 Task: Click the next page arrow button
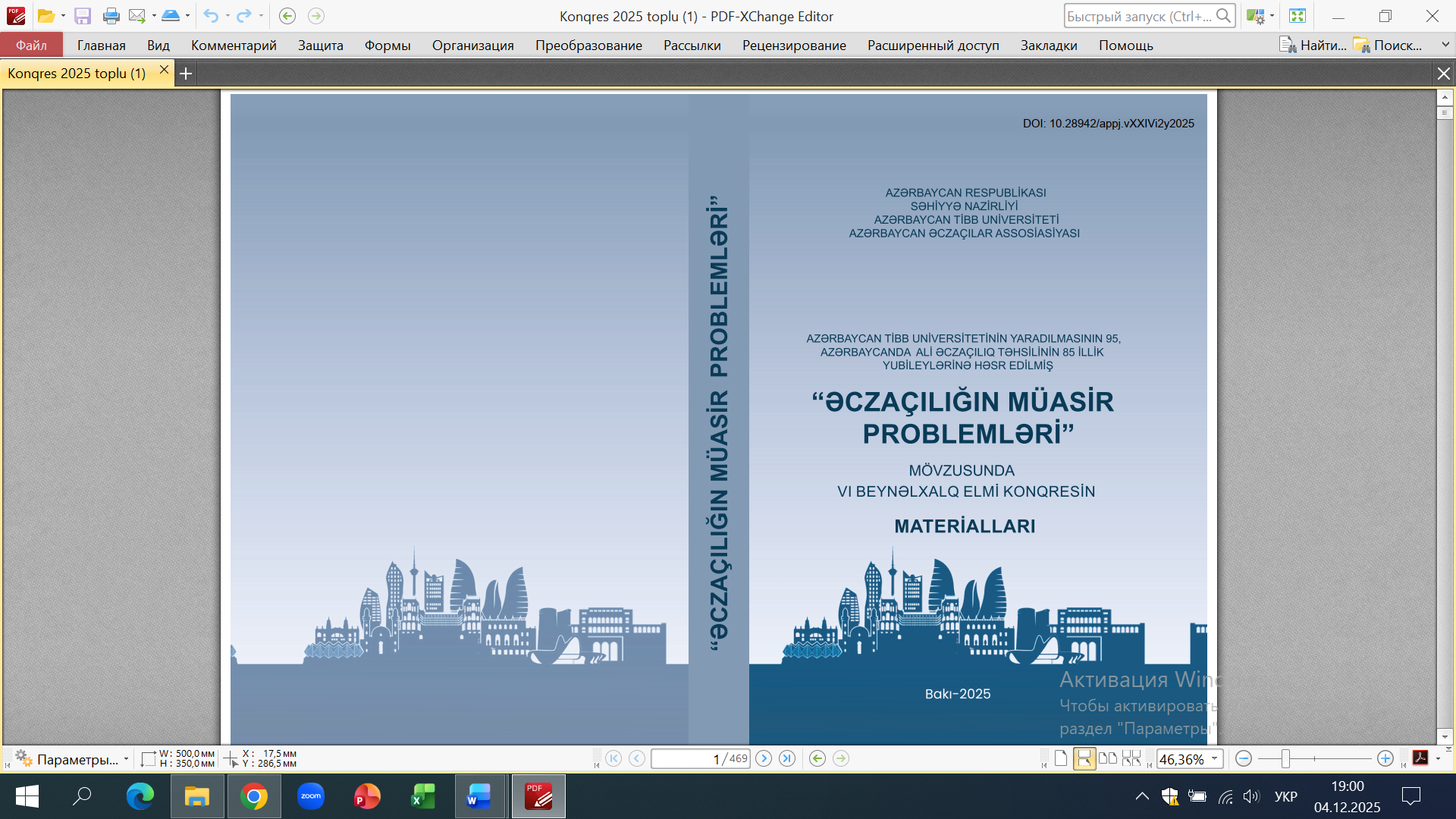coord(764,758)
